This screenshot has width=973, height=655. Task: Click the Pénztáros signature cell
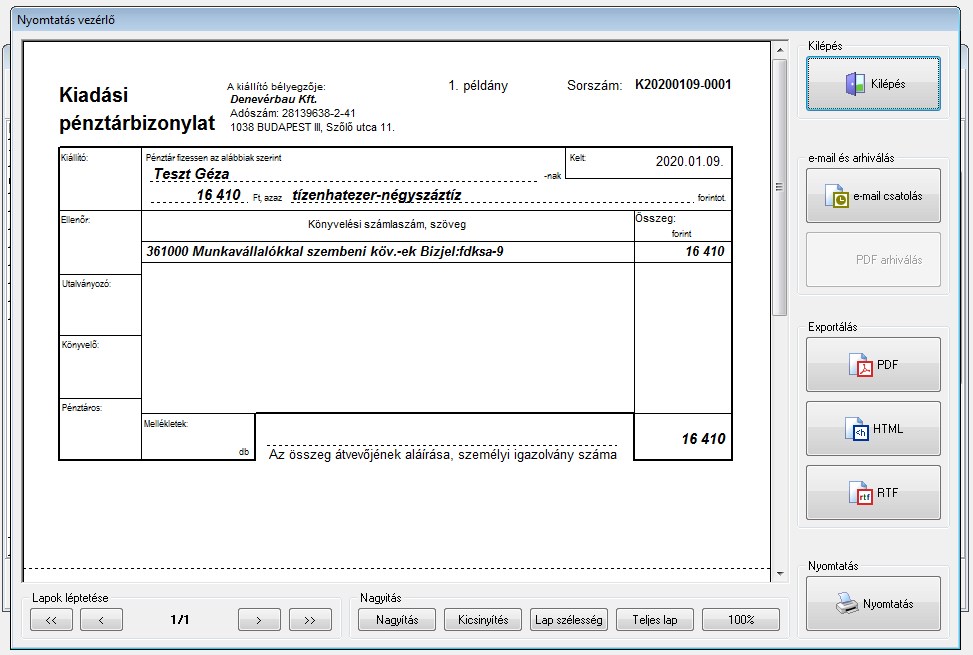[x=100, y=429]
